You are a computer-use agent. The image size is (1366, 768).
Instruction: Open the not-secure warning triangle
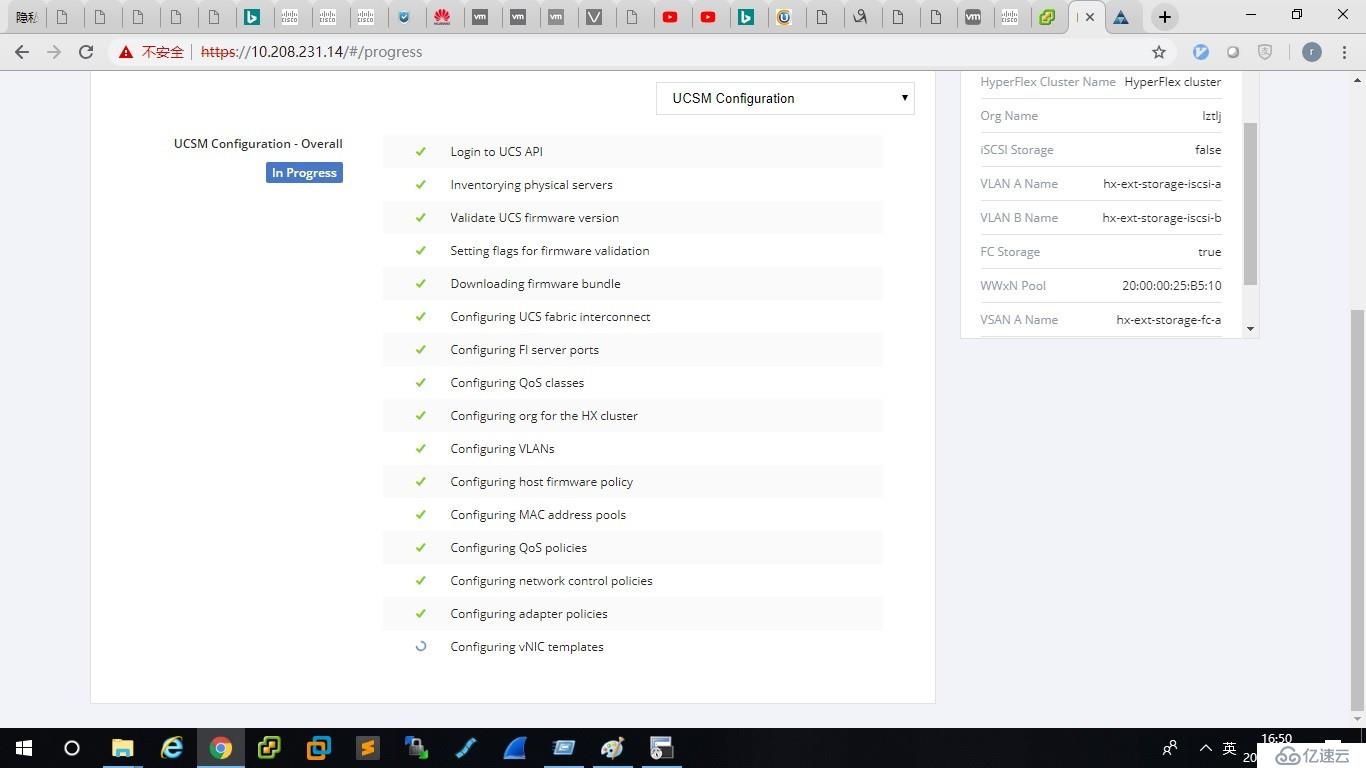click(126, 52)
